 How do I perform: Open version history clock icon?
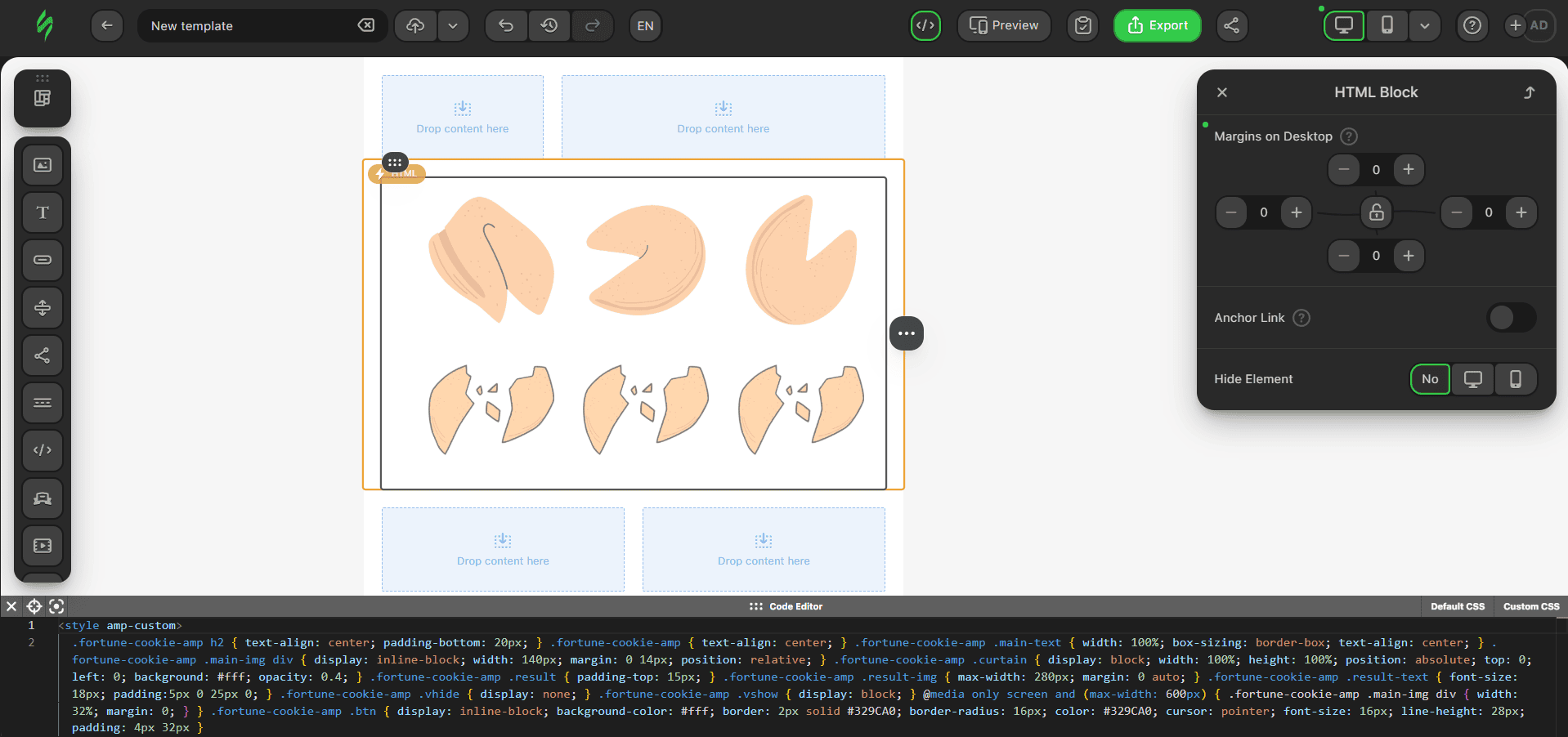pos(549,25)
